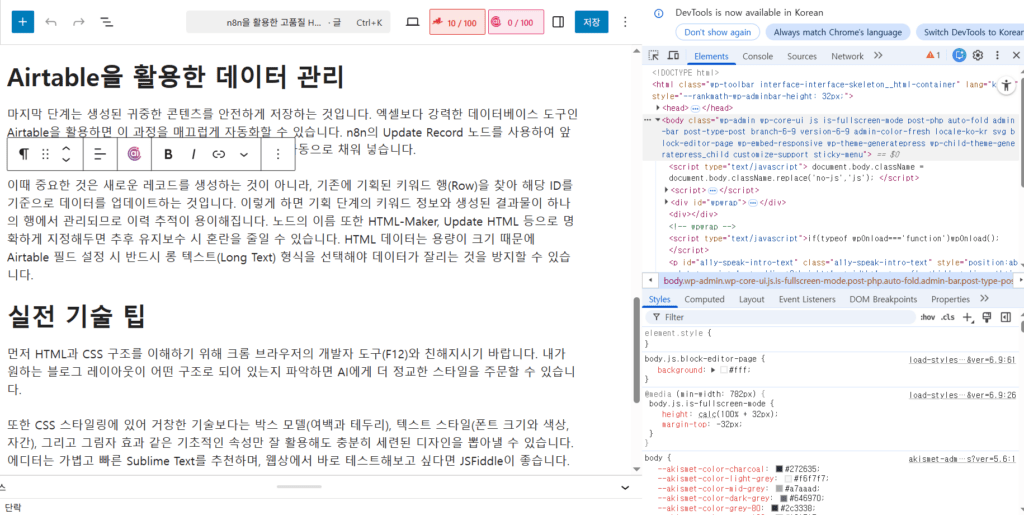
Task: Open DevTools settings gear
Action: tap(979, 56)
